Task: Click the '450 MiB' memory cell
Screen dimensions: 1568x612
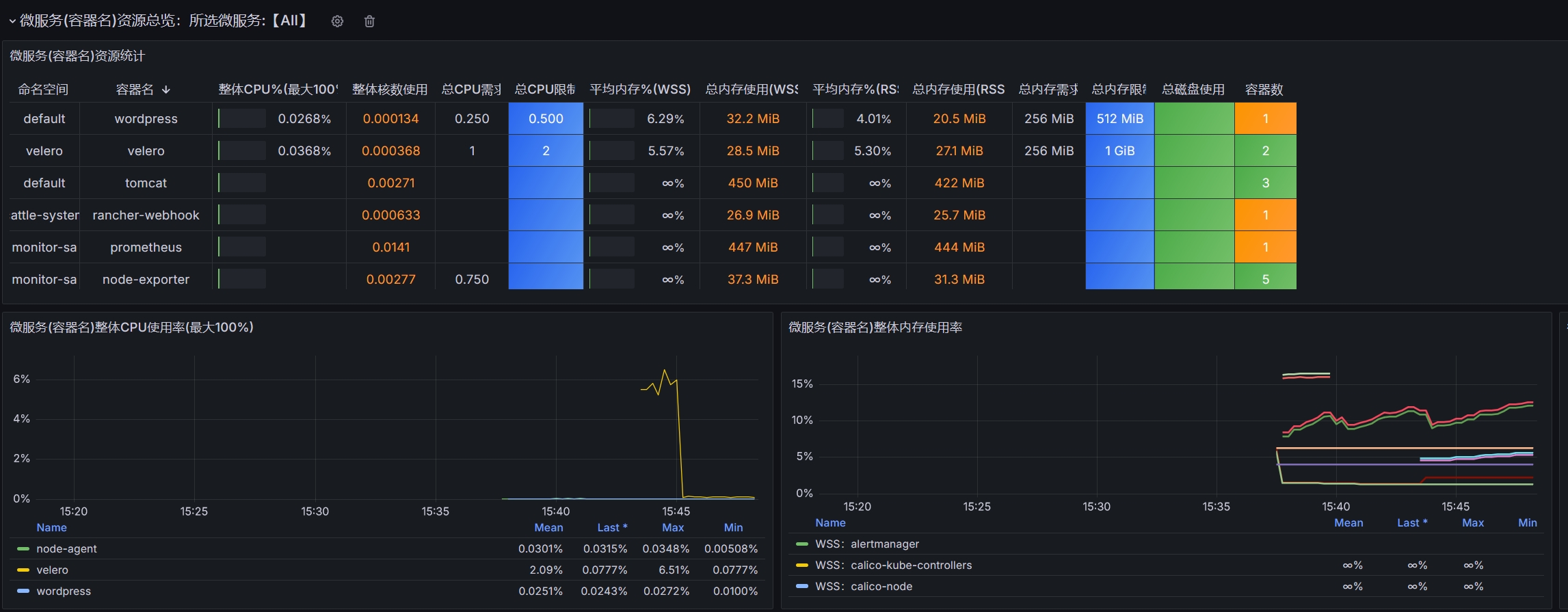Action: coord(753,183)
